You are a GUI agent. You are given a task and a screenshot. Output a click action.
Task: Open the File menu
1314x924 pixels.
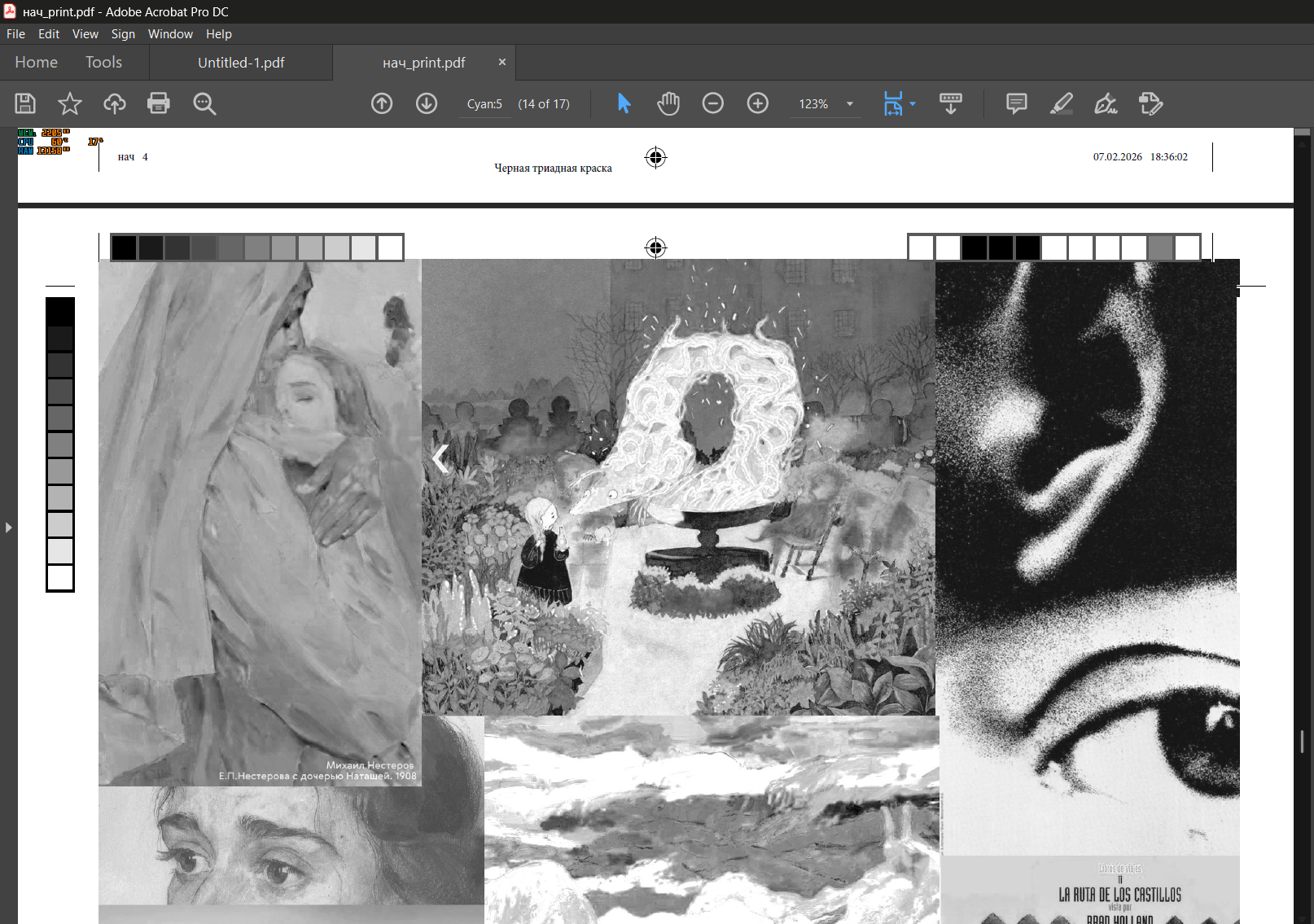click(x=15, y=34)
